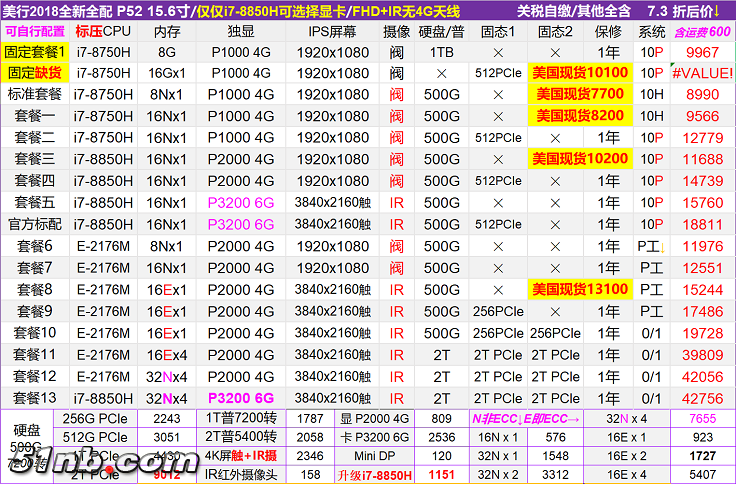
Task: Click the #VALUE! error cell
Action: pos(702,73)
